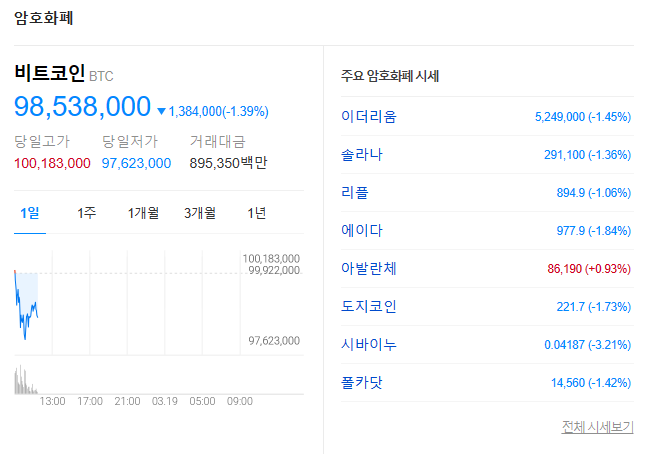
Task: Click the blue Bitcoin price line chart
Action: (26, 305)
